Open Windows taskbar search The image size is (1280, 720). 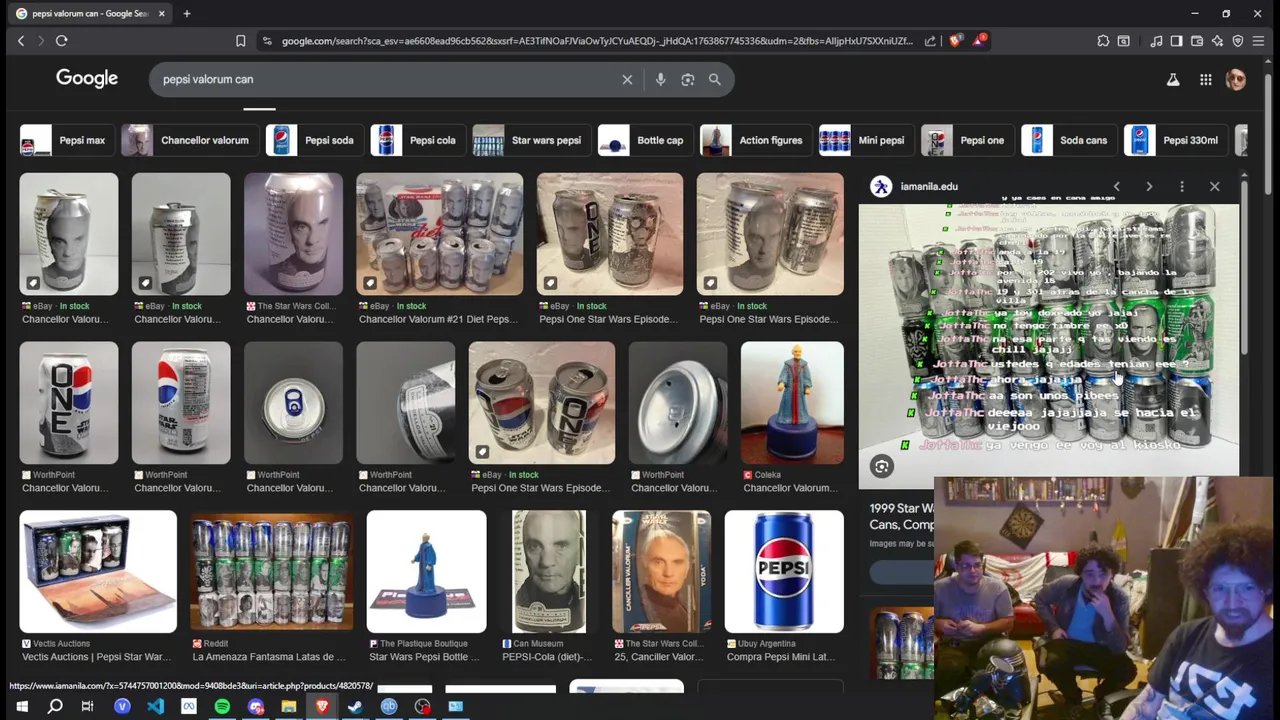tap(55, 706)
